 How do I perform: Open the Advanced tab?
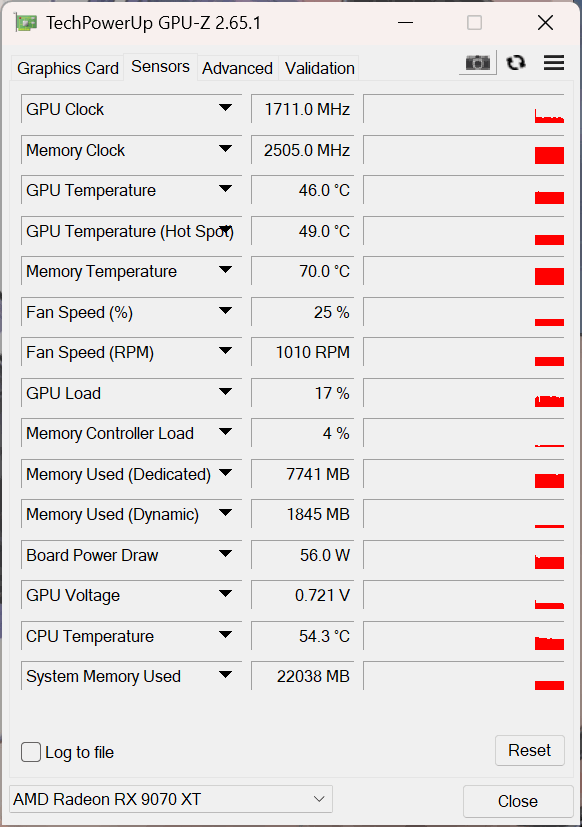coord(237,68)
